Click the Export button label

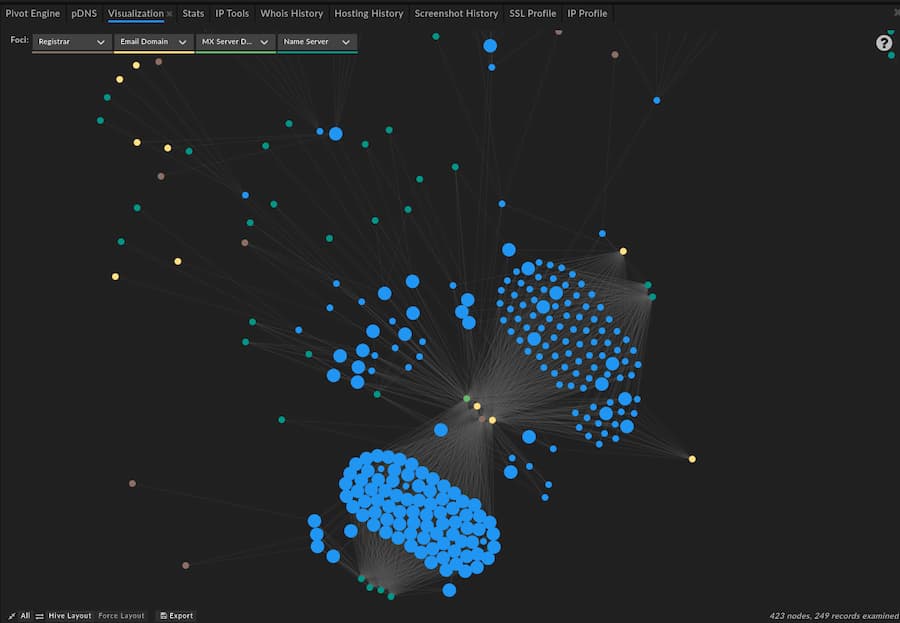180,615
